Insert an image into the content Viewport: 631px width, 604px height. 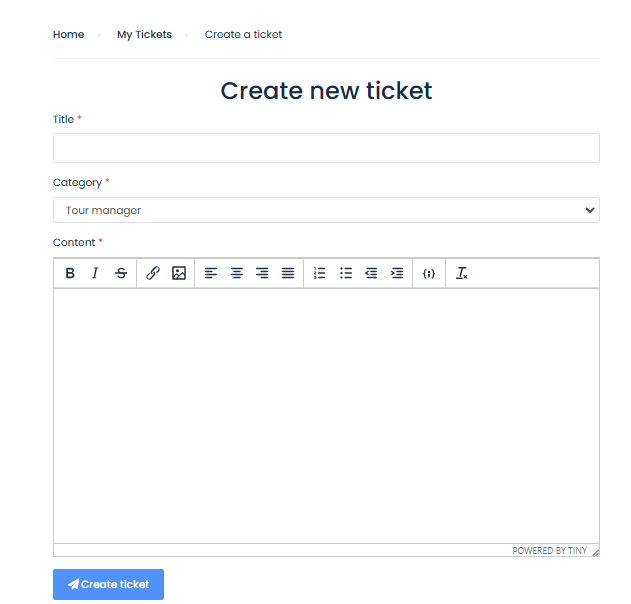coord(179,273)
